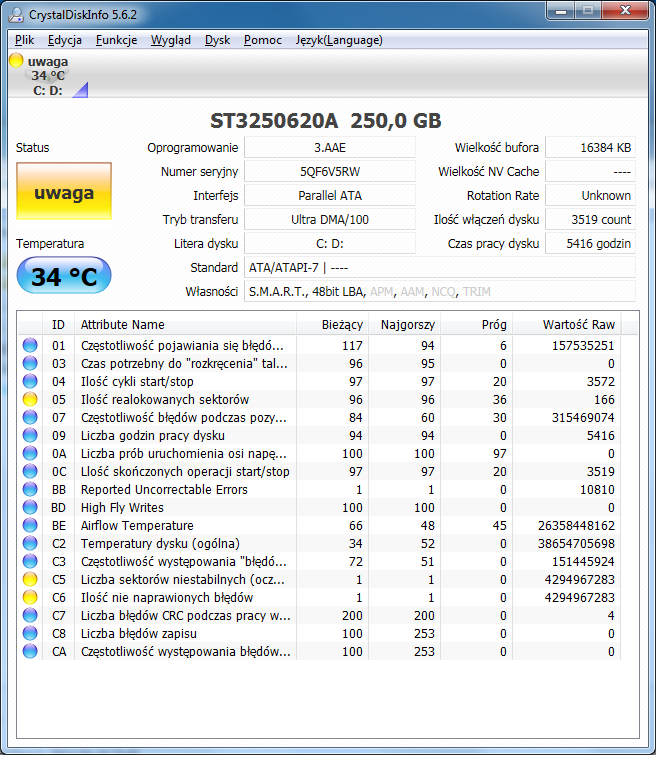
Task: Click the blue status dot of attribute BD
Action: pyautogui.click(x=30, y=508)
